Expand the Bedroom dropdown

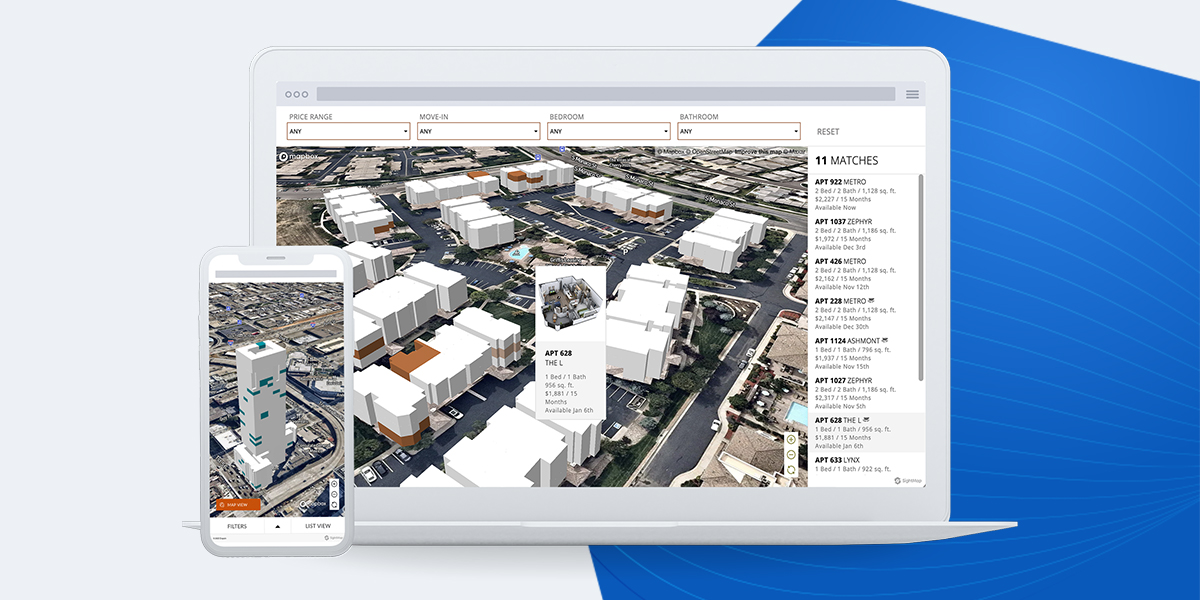point(609,131)
